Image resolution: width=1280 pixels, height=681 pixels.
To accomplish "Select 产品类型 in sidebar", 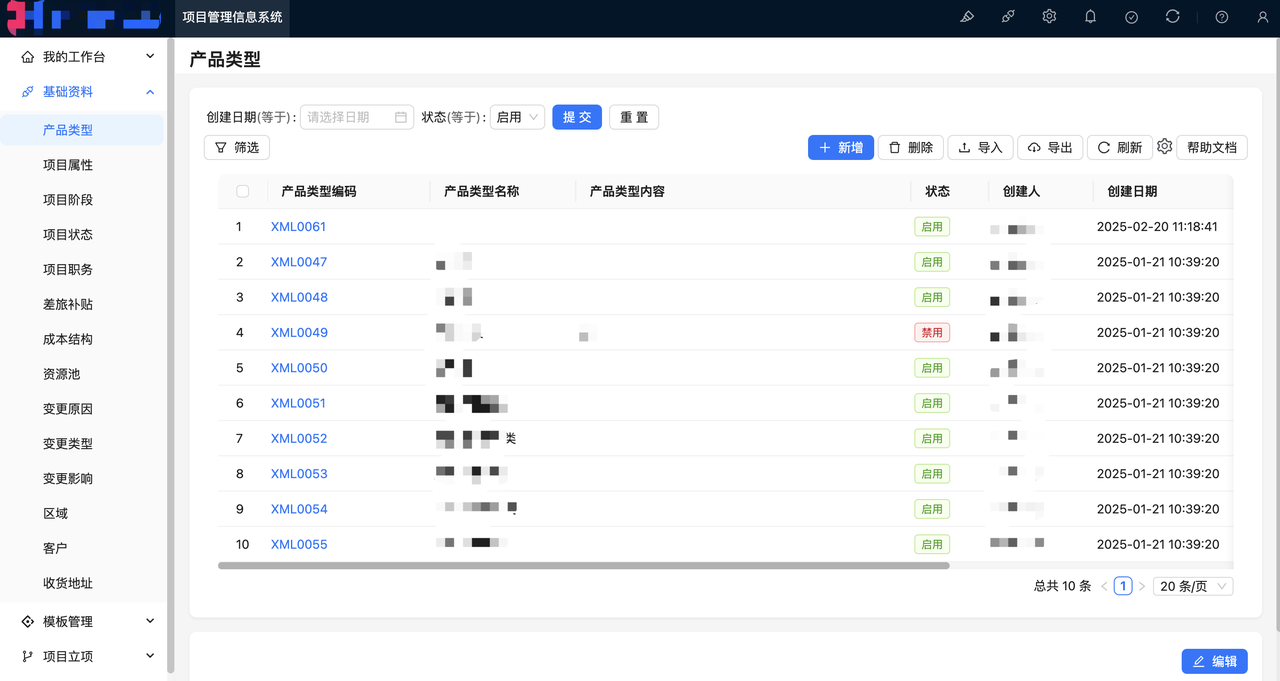I will (x=82, y=130).
